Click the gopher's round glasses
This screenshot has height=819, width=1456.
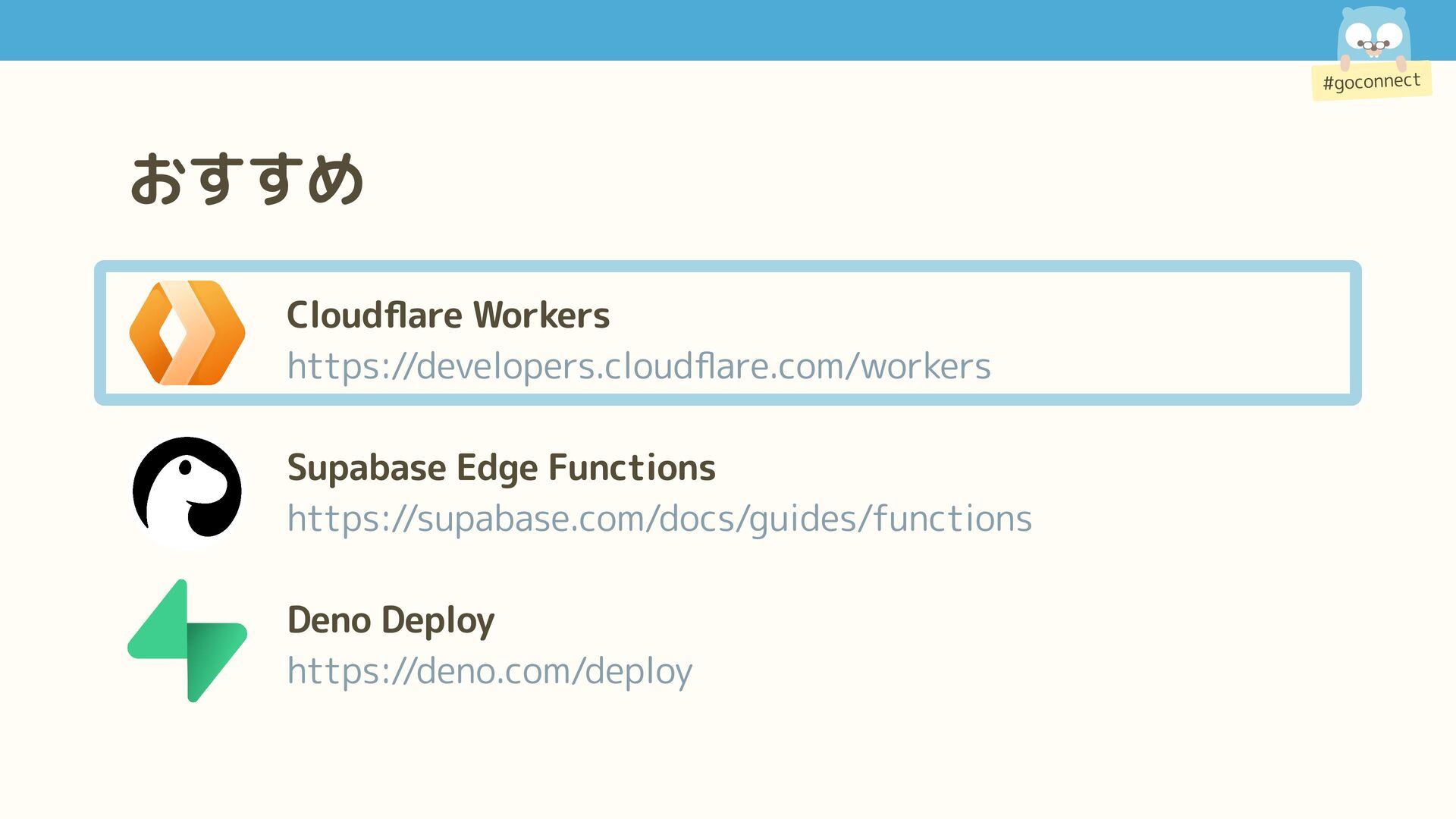tap(1373, 46)
